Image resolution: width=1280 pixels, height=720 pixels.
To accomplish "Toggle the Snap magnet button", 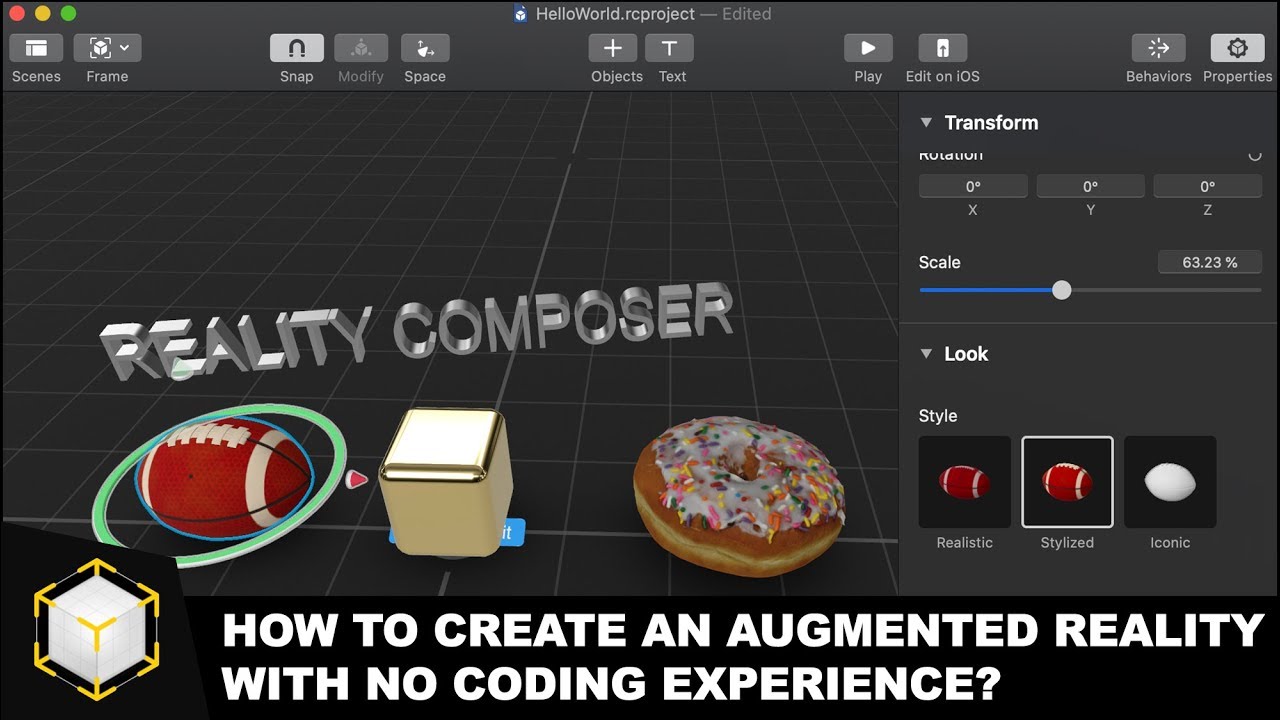I will (x=297, y=48).
